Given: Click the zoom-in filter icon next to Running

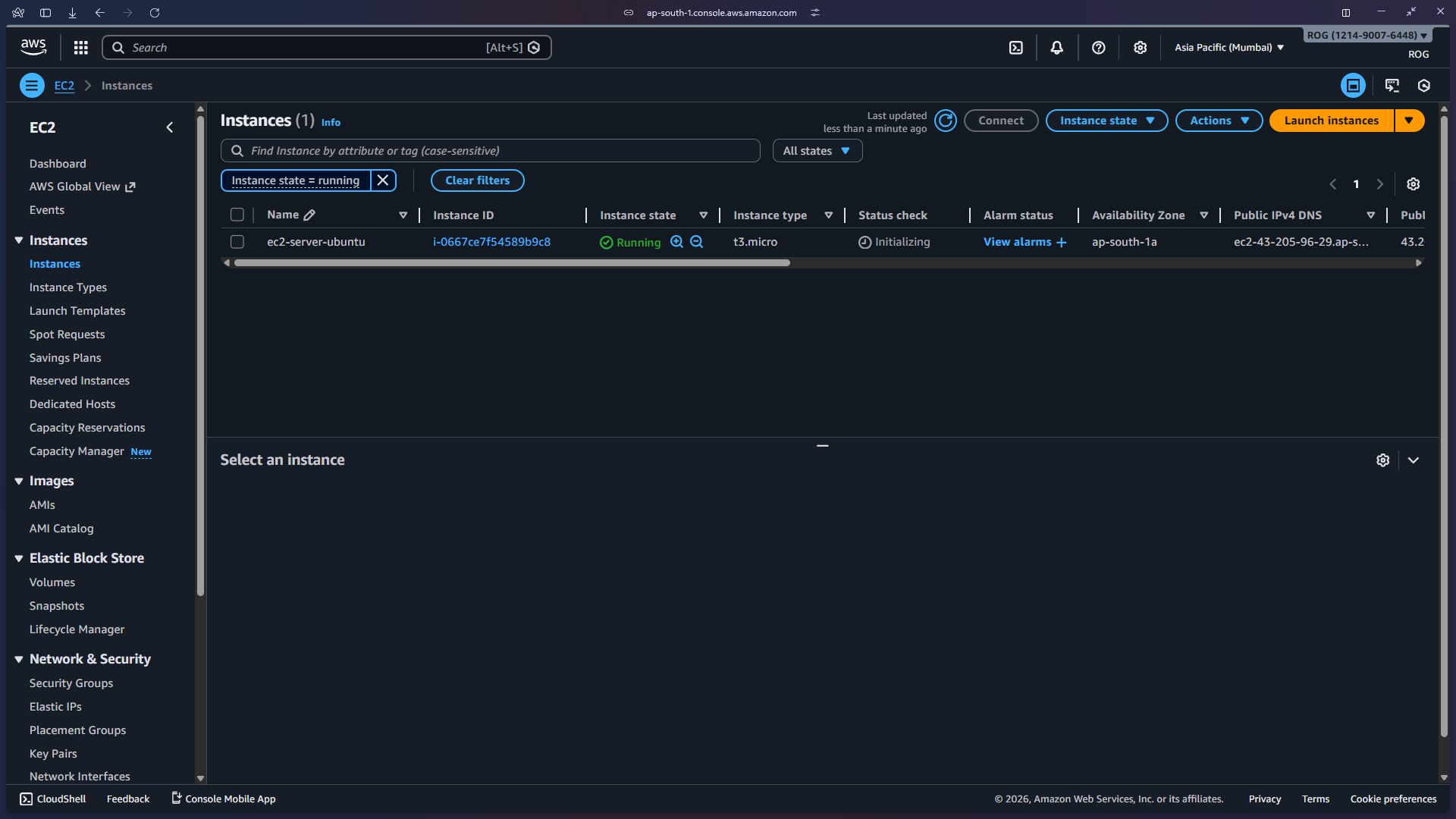Looking at the screenshot, I should point(677,242).
